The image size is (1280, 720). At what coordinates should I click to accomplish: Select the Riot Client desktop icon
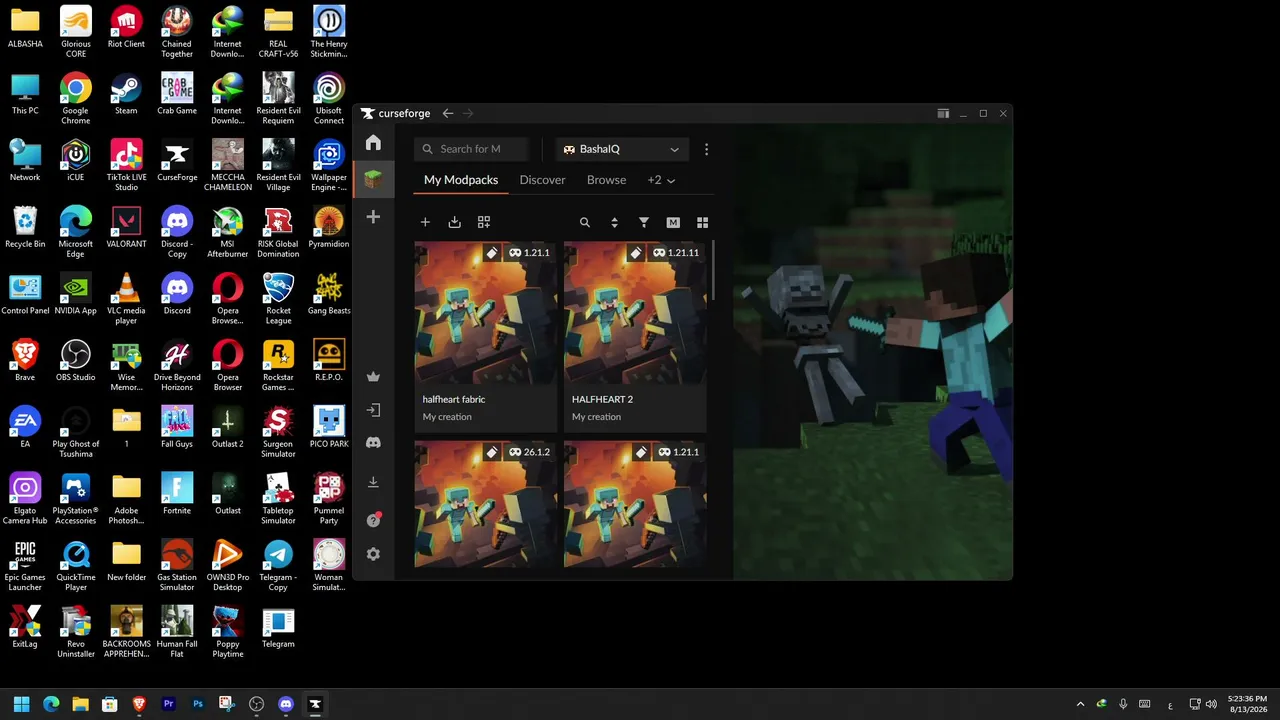(x=126, y=27)
